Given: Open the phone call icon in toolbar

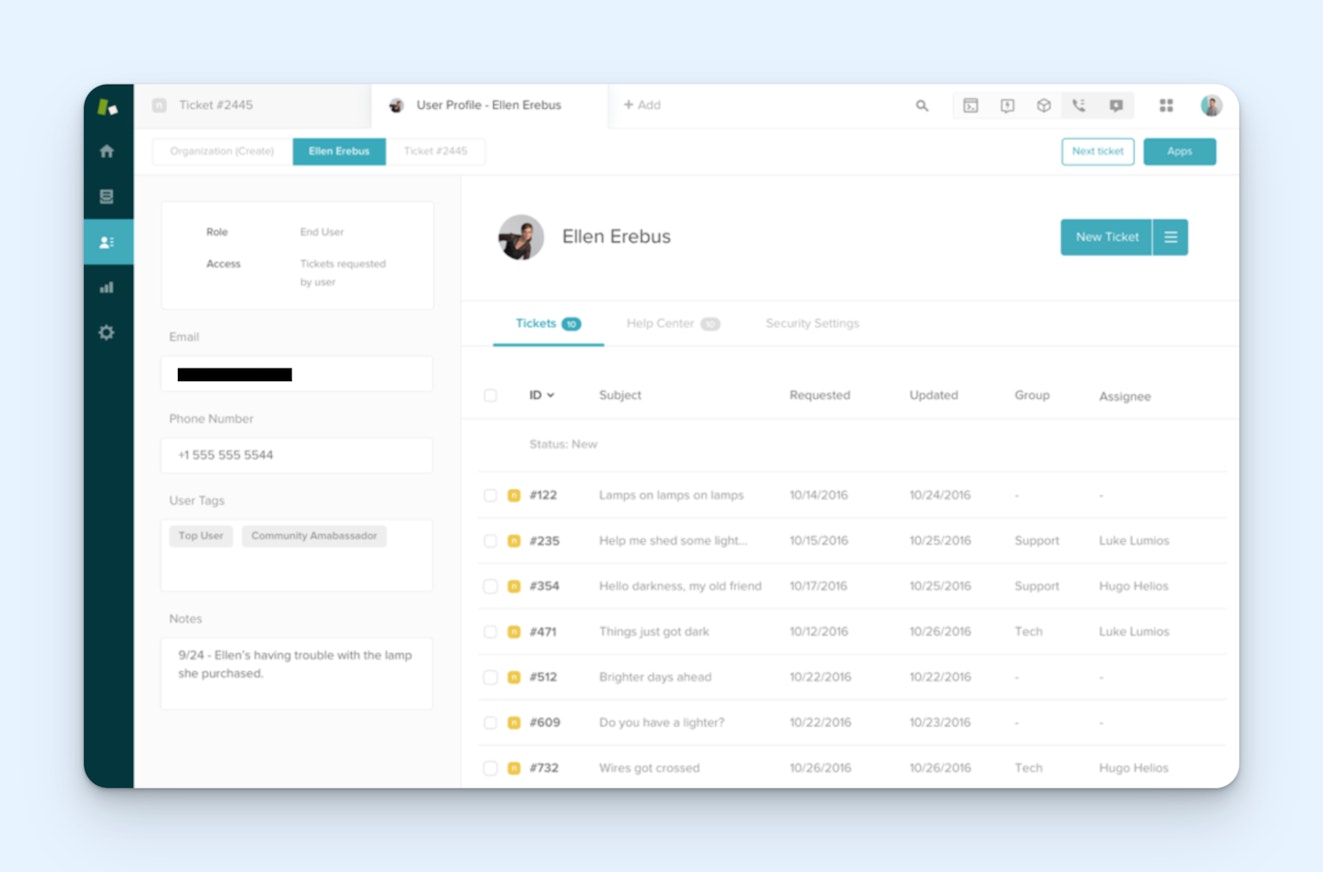Looking at the screenshot, I should click(1079, 106).
